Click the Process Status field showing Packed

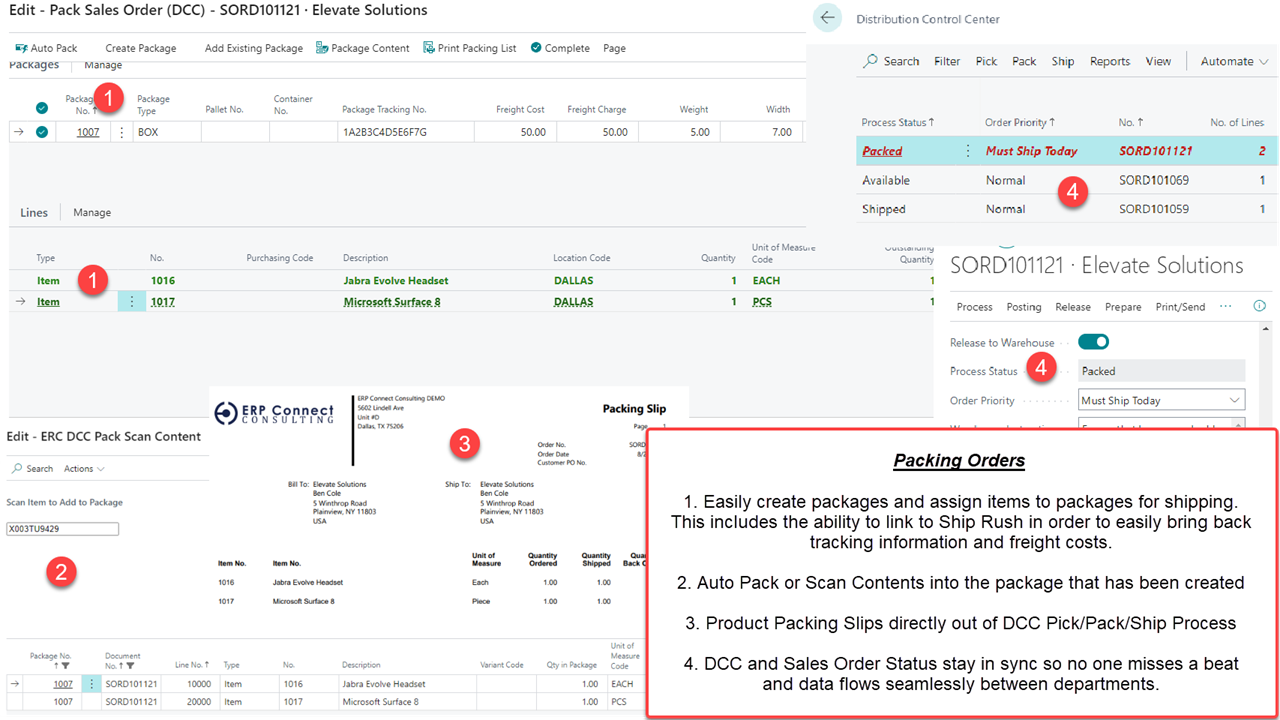coord(1162,371)
